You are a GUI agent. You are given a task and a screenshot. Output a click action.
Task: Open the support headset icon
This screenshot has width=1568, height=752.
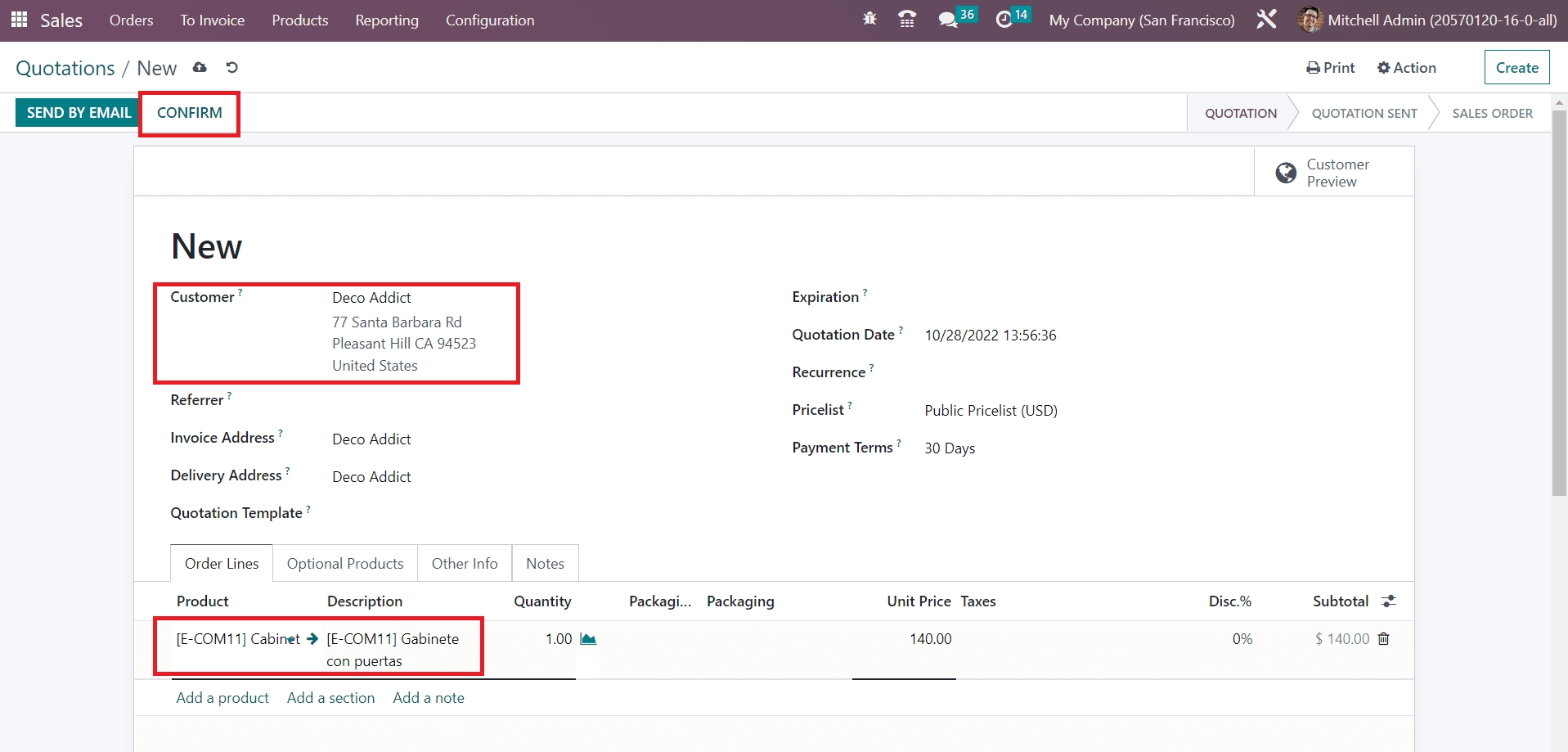click(x=907, y=20)
